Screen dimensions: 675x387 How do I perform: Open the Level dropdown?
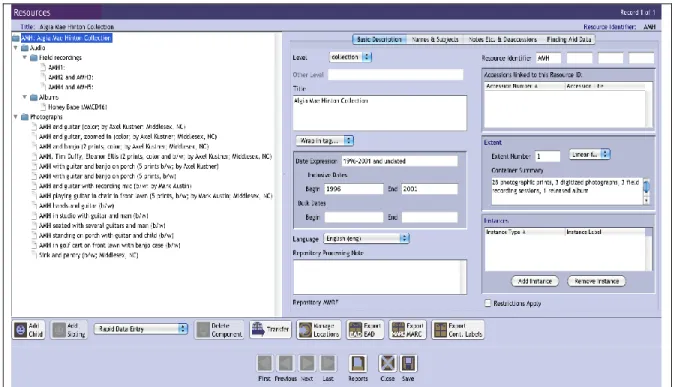tap(350, 57)
